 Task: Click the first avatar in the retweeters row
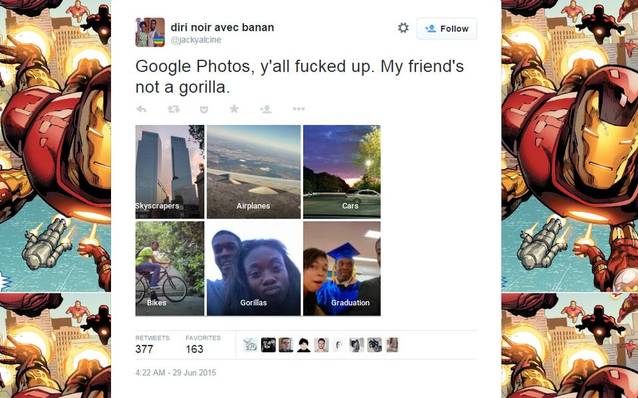coord(250,345)
